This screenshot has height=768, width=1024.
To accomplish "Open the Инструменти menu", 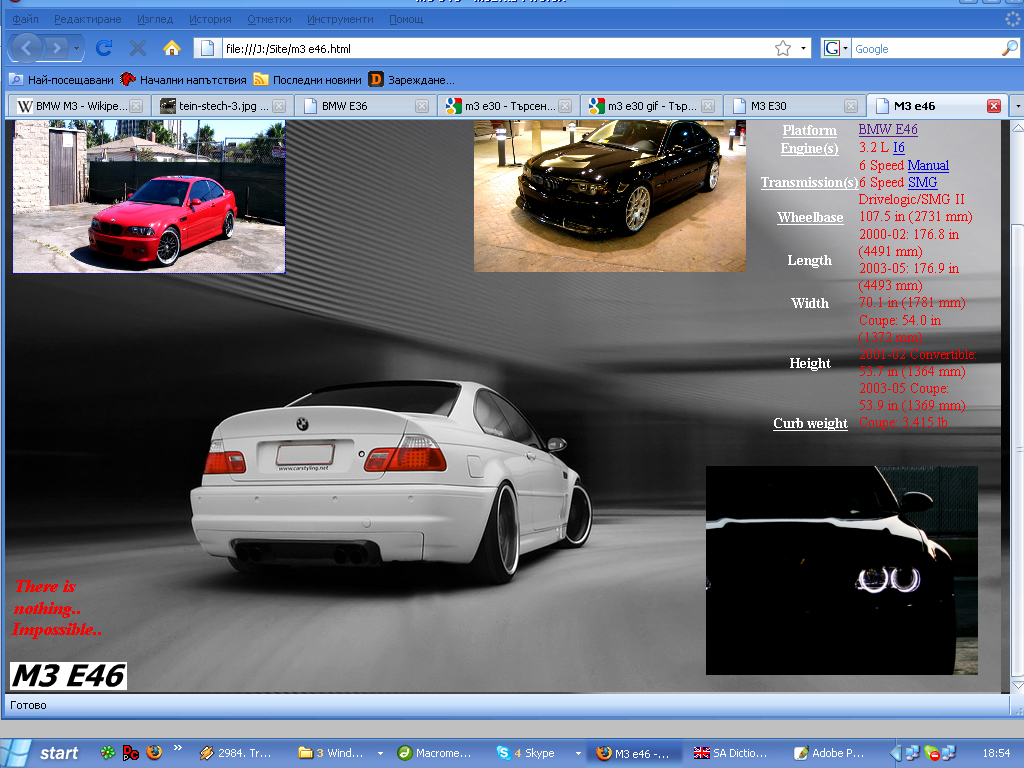I will pyautogui.click(x=340, y=19).
